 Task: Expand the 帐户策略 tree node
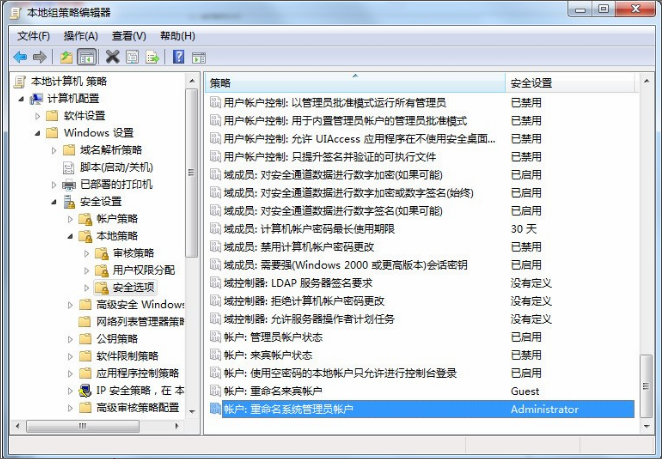click(70, 219)
